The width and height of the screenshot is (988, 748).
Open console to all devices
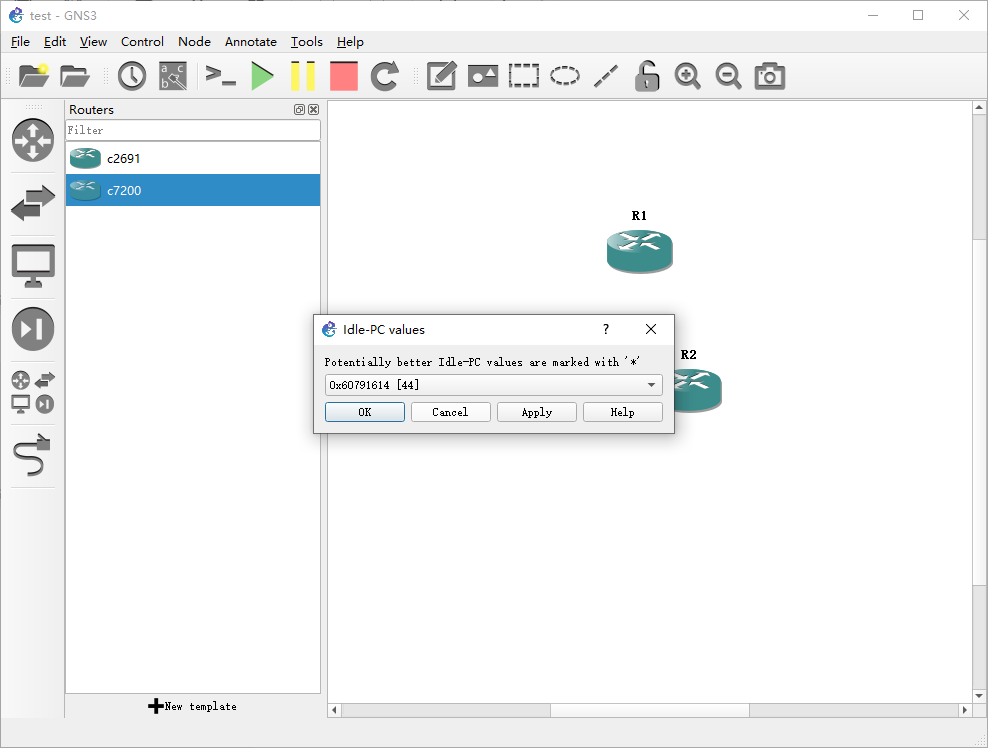click(221, 76)
